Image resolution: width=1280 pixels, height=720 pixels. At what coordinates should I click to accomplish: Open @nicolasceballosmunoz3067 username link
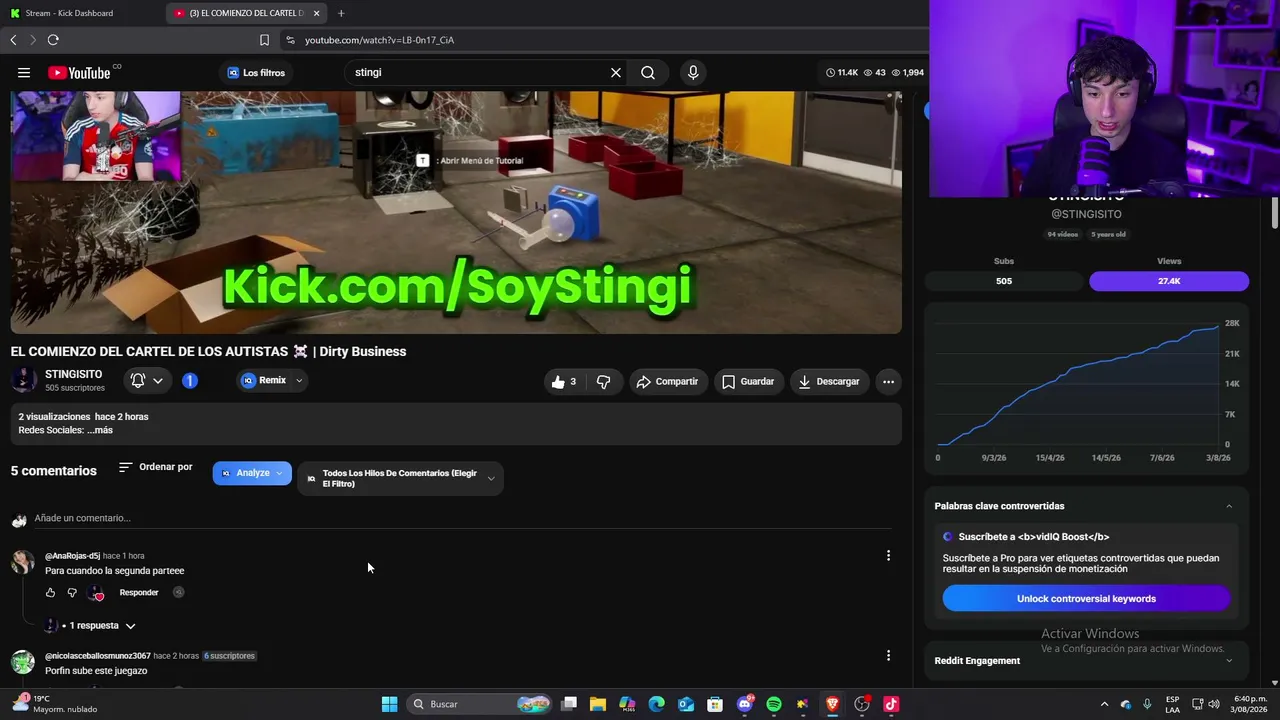coord(98,655)
